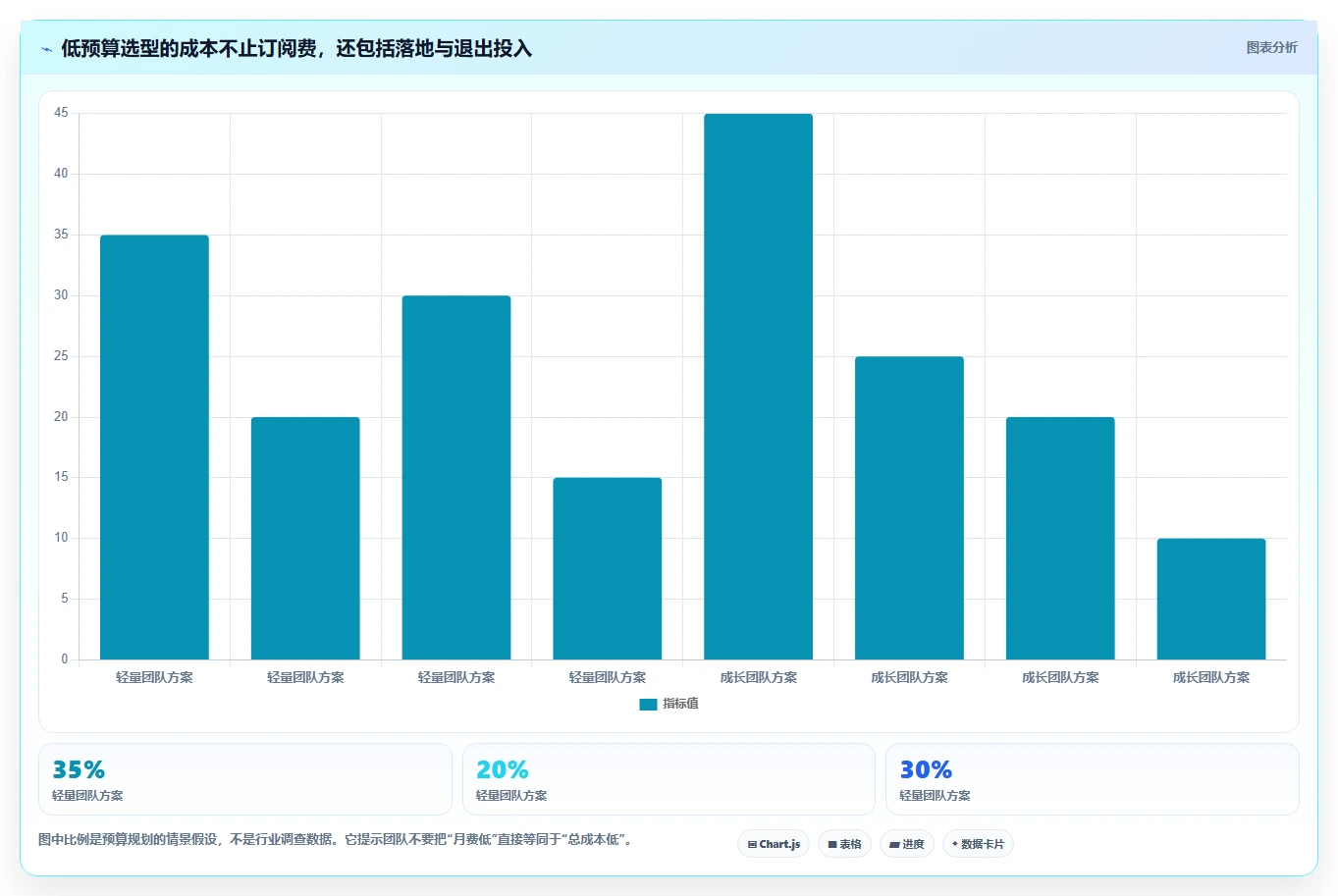The width and height of the screenshot is (1338, 896).
Task: Click the bar with value 35
Action: point(154,448)
